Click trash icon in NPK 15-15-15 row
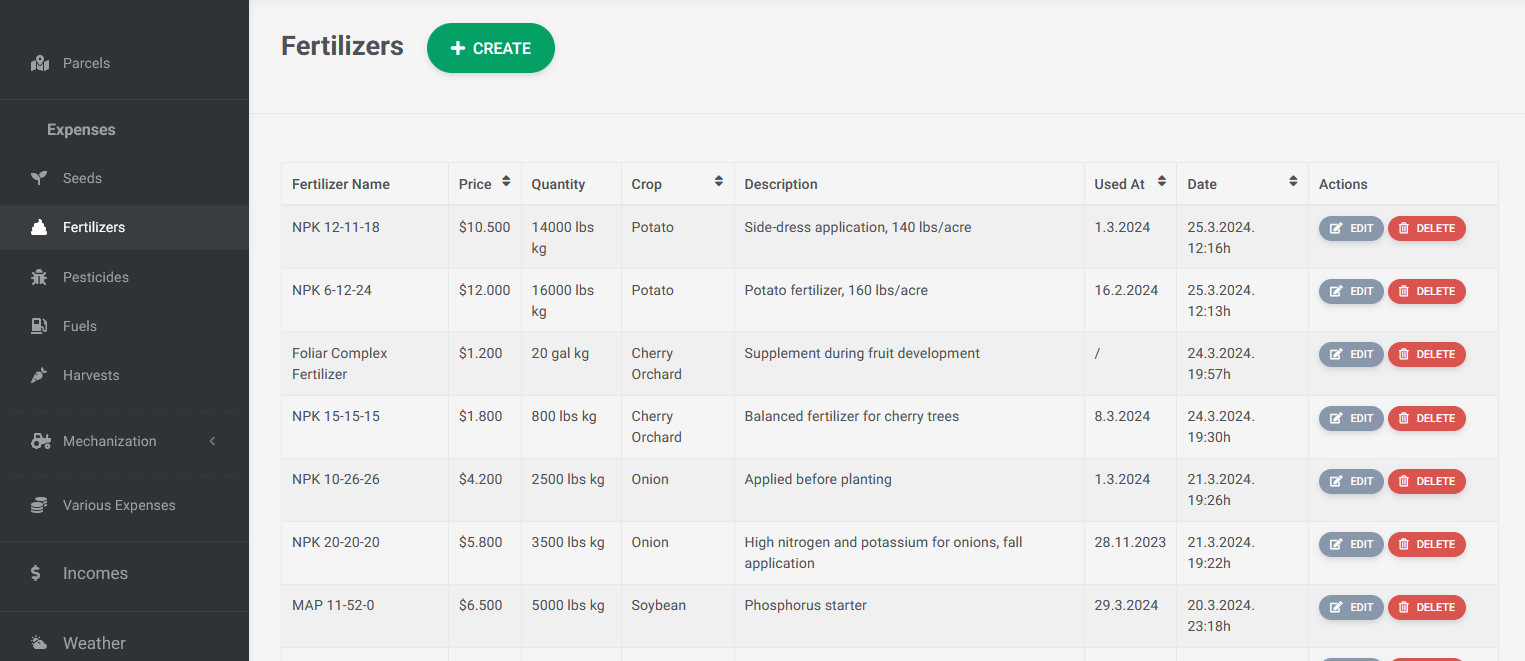 (1404, 418)
